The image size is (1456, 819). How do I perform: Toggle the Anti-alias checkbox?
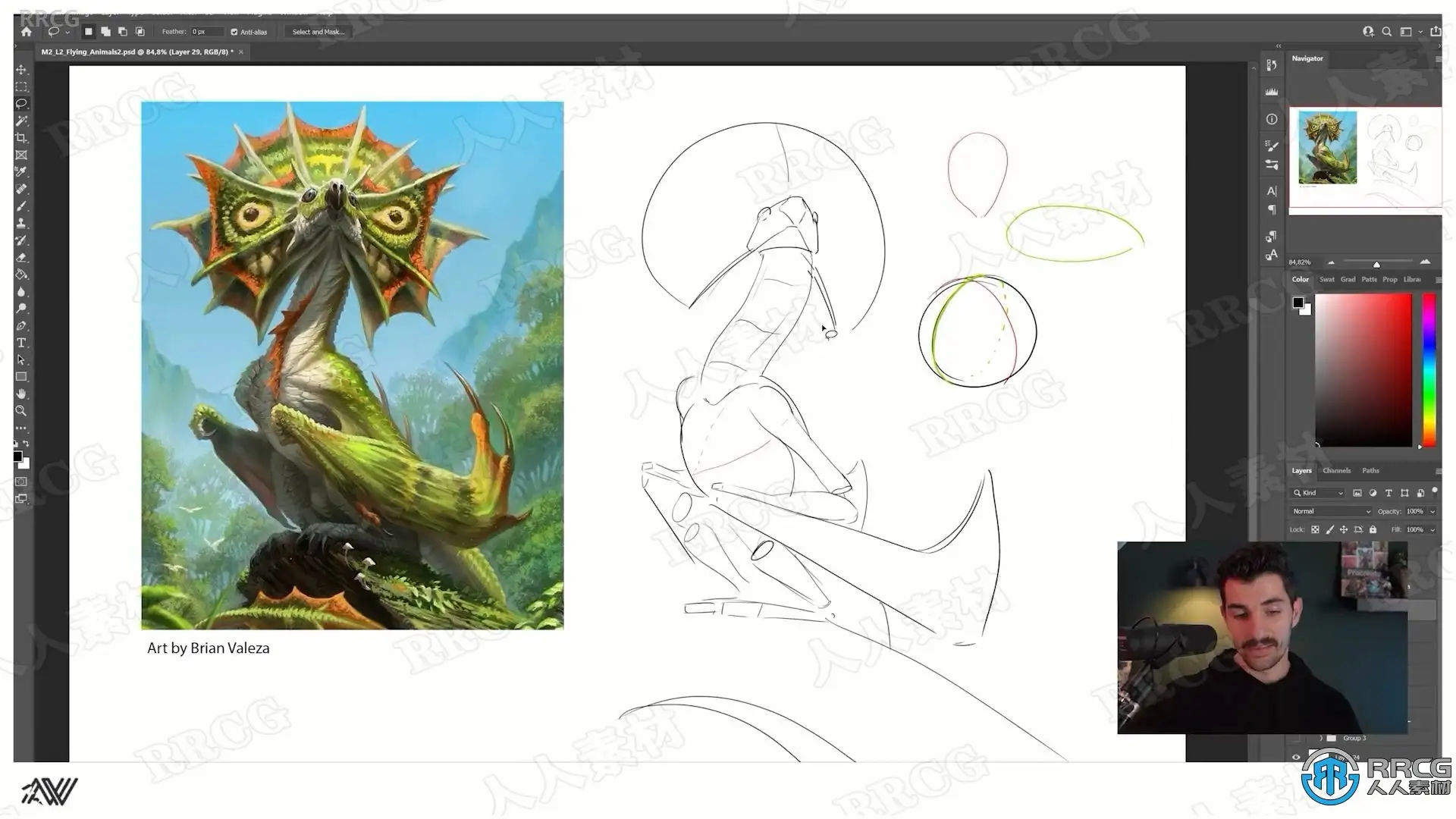[x=234, y=32]
